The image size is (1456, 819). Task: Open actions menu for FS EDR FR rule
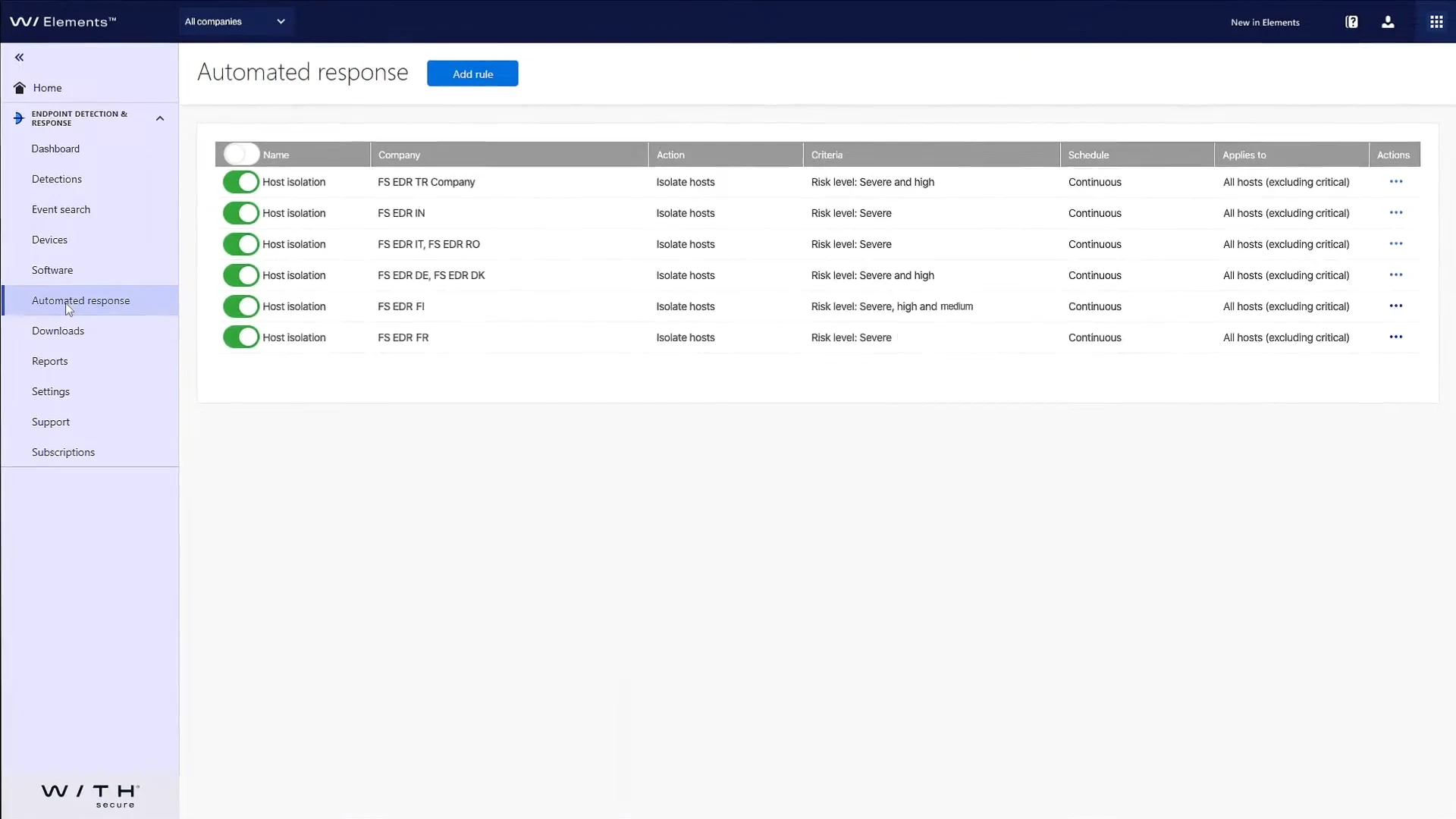click(1396, 337)
